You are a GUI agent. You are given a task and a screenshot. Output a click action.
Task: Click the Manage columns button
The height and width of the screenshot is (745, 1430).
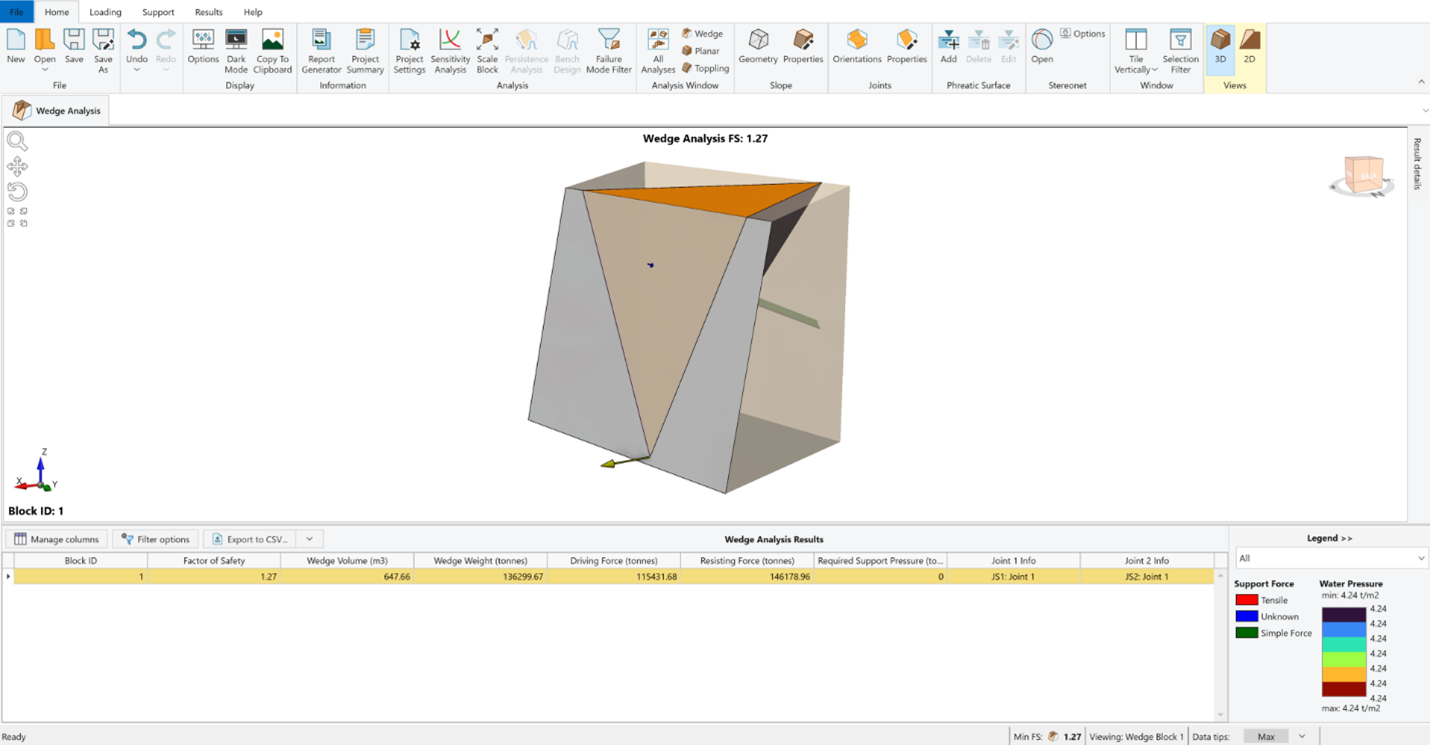click(57, 539)
